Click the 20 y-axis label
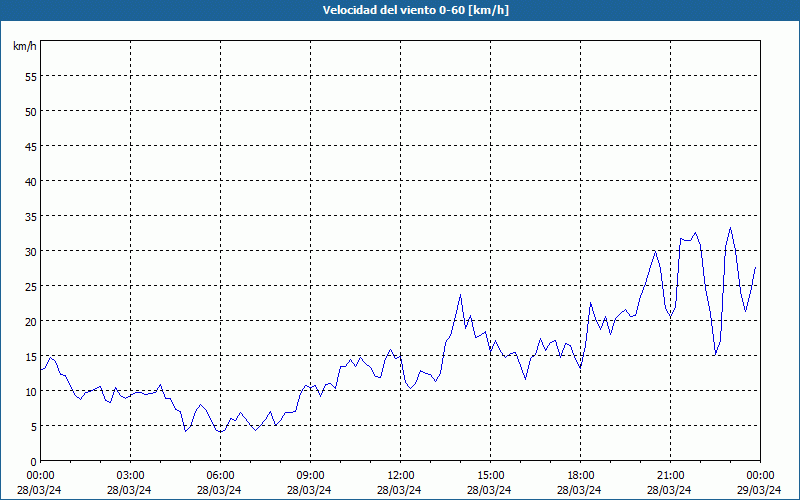 pos(31,321)
